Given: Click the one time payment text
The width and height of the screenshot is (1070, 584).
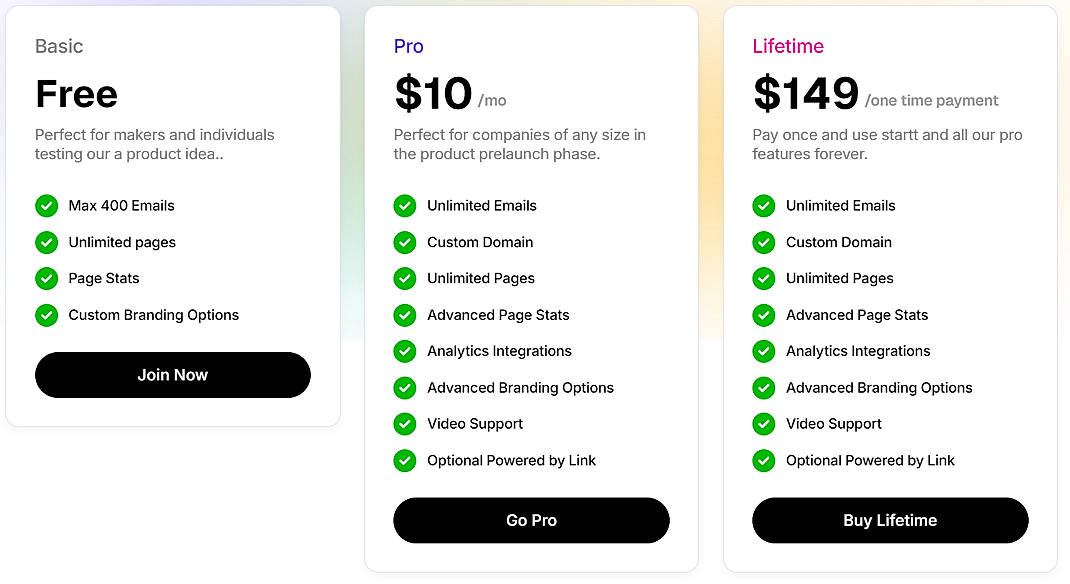Looking at the screenshot, I should pyautogui.click(x=932, y=100).
